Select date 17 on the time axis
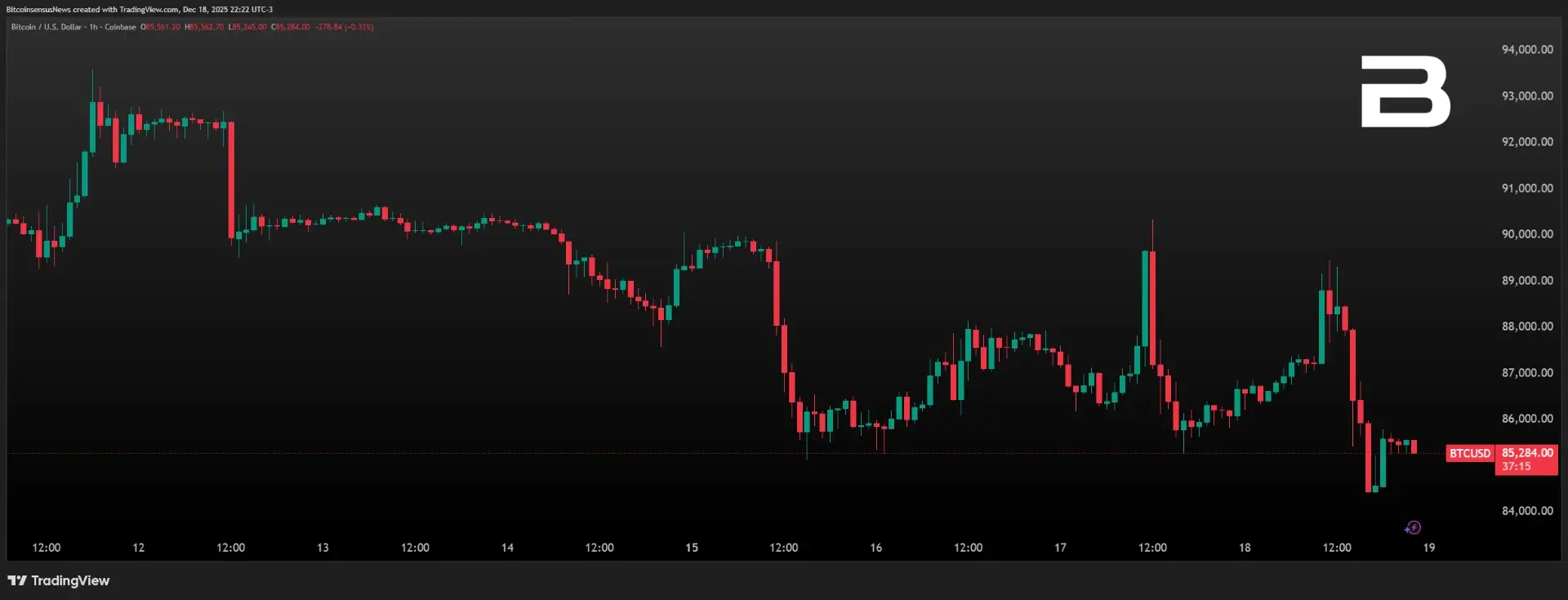The height and width of the screenshot is (600, 1568). (x=1060, y=548)
